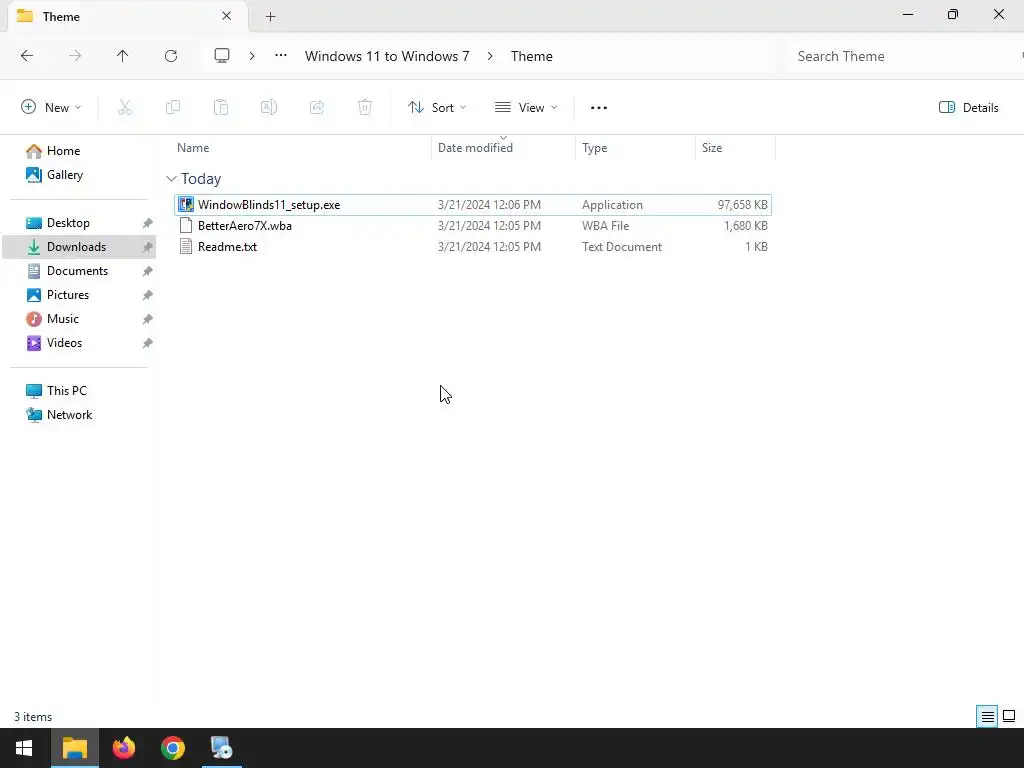
Task: Open a new tab with plus button
Action: 270,17
